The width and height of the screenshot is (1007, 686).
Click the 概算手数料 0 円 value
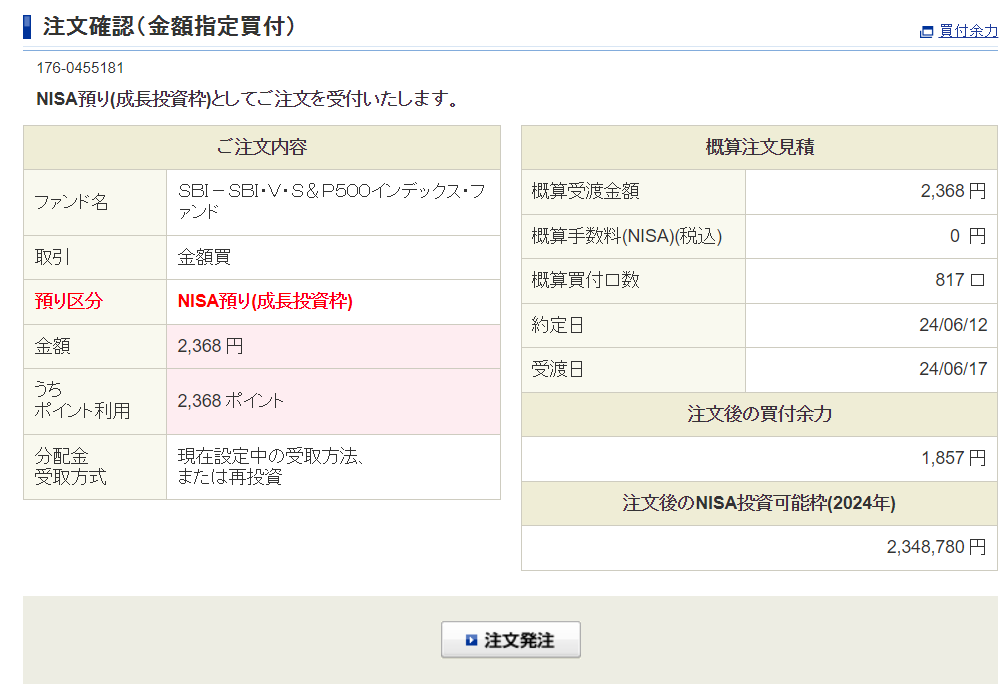click(967, 236)
